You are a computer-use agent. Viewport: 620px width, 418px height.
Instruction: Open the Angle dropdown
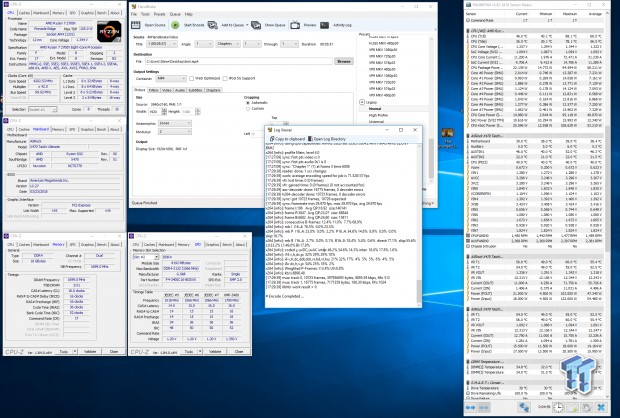pyautogui.click(x=204, y=44)
